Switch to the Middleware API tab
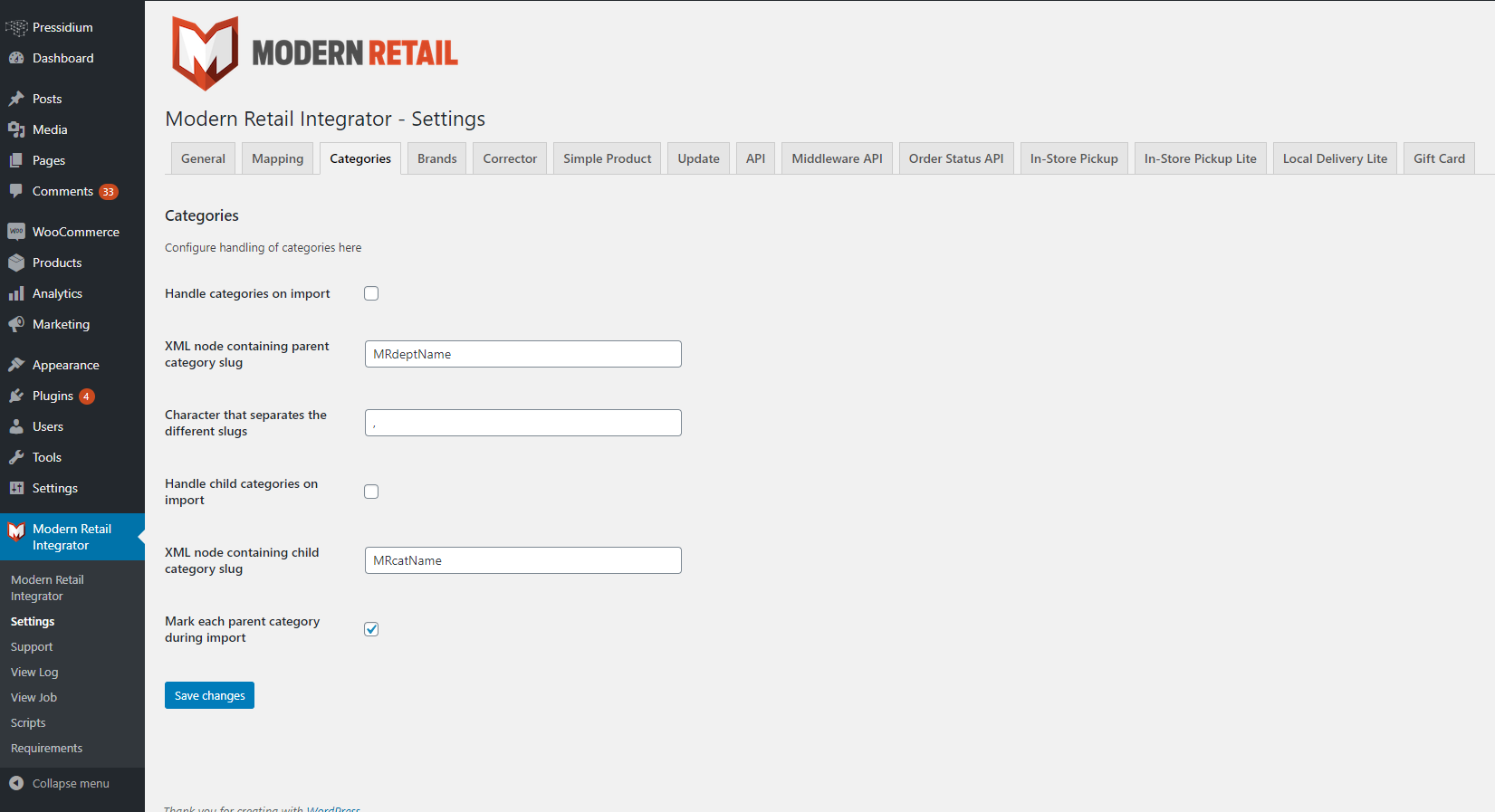 click(x=838, y=158)
